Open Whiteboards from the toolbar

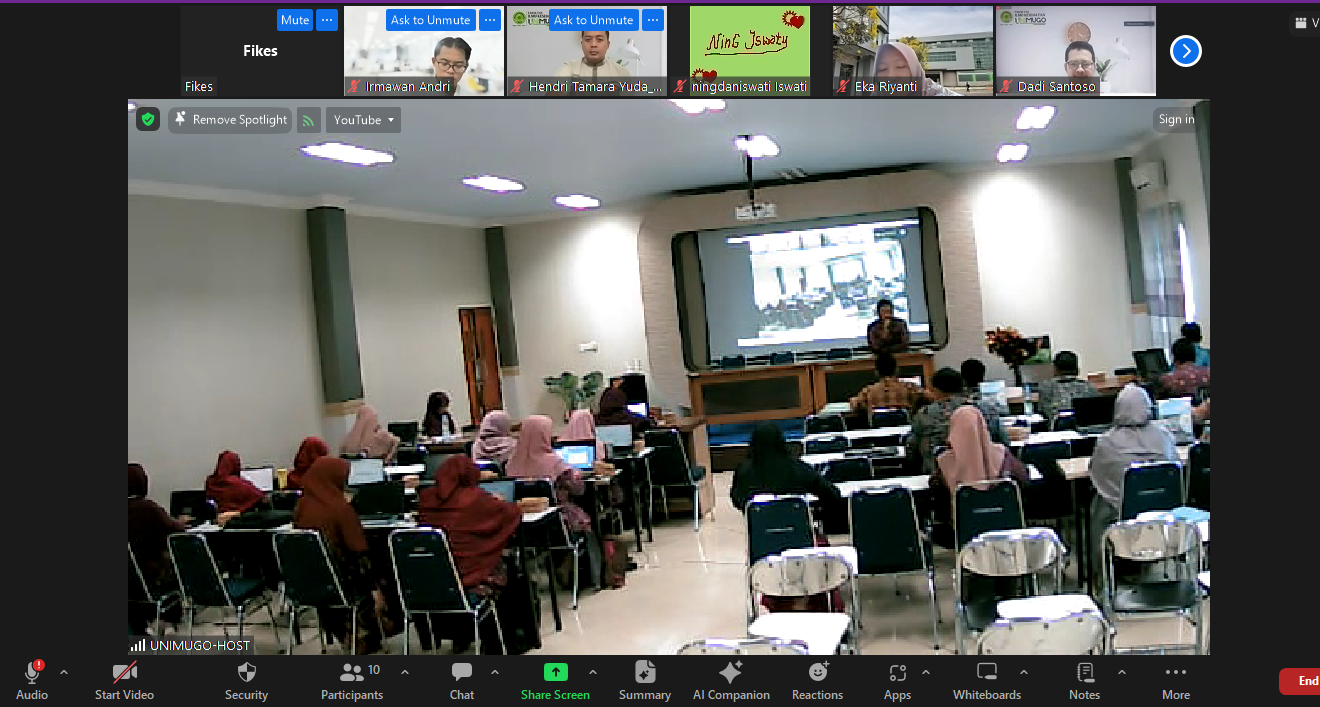[987, 672]
